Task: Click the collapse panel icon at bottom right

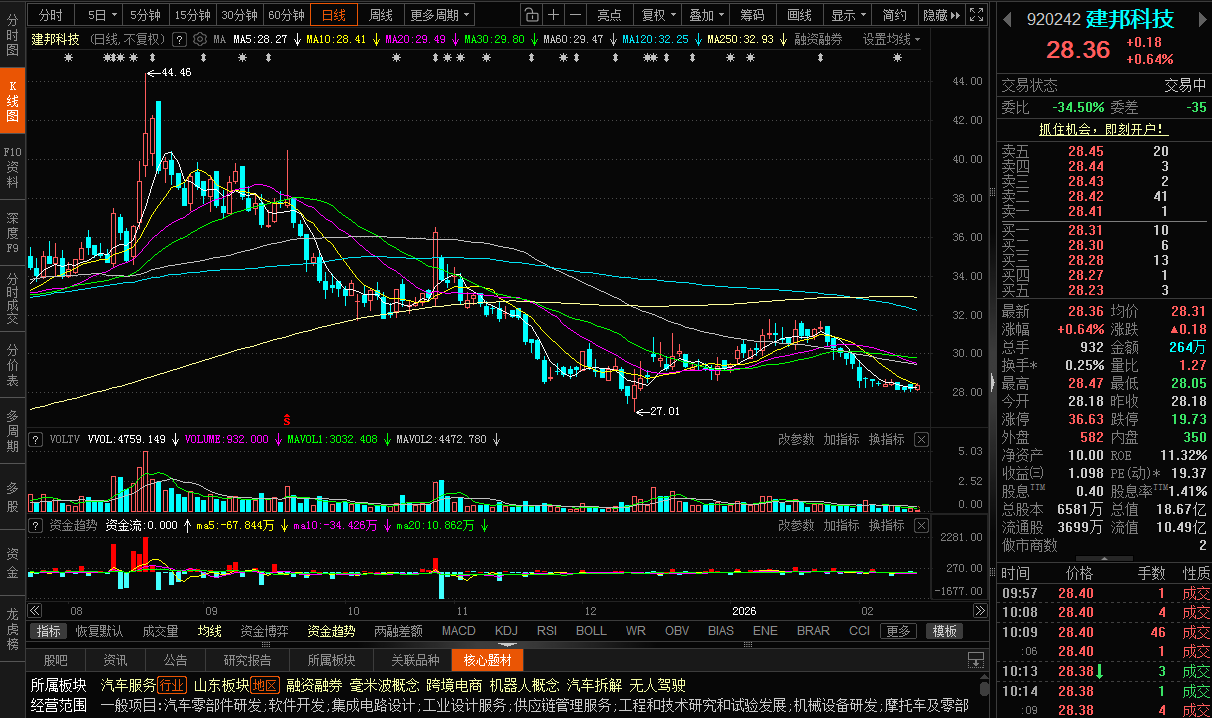Action: coord(975,660)
